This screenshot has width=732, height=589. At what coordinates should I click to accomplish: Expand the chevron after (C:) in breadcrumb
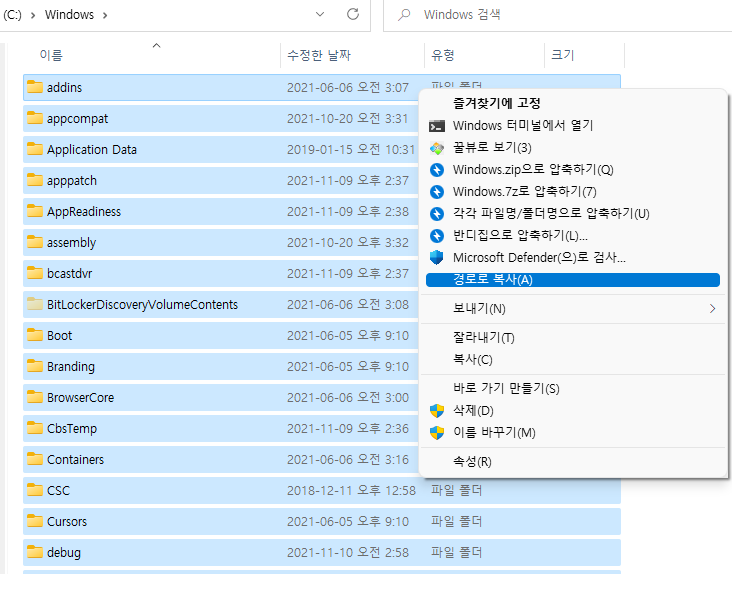tap(33, 15)
